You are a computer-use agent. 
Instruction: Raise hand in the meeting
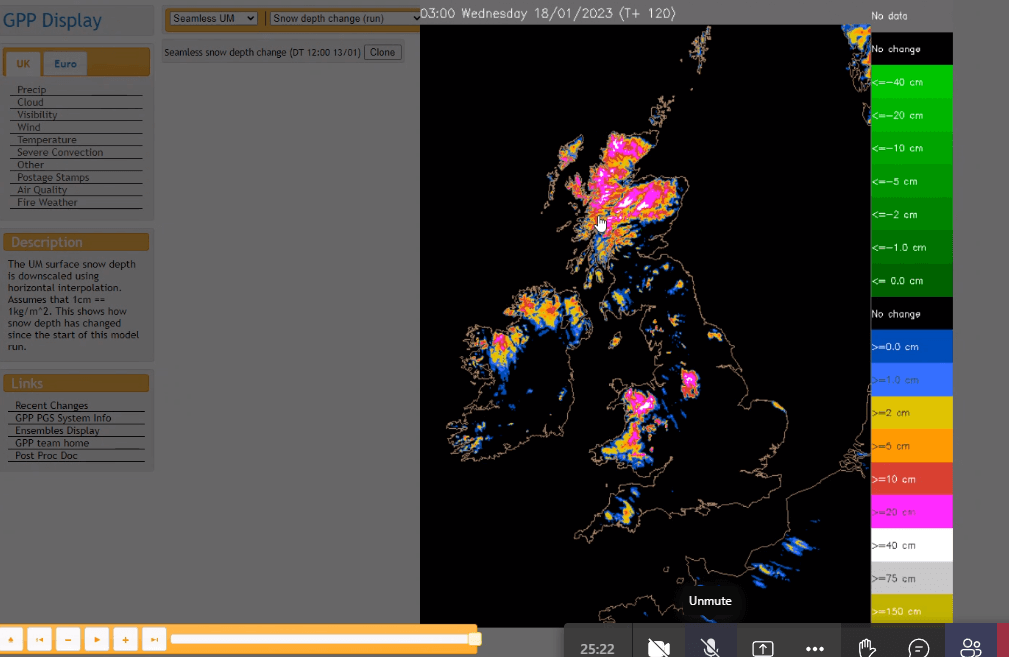point(867,648)
